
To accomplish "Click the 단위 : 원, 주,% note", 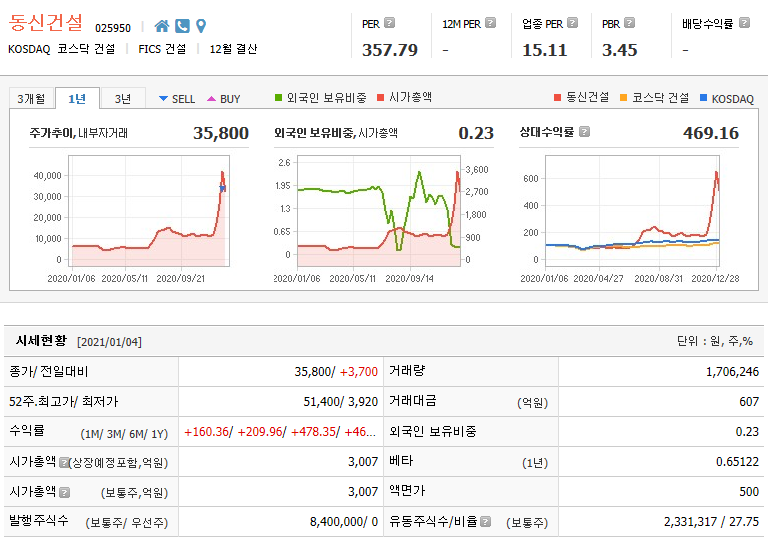I will point(715,341).
